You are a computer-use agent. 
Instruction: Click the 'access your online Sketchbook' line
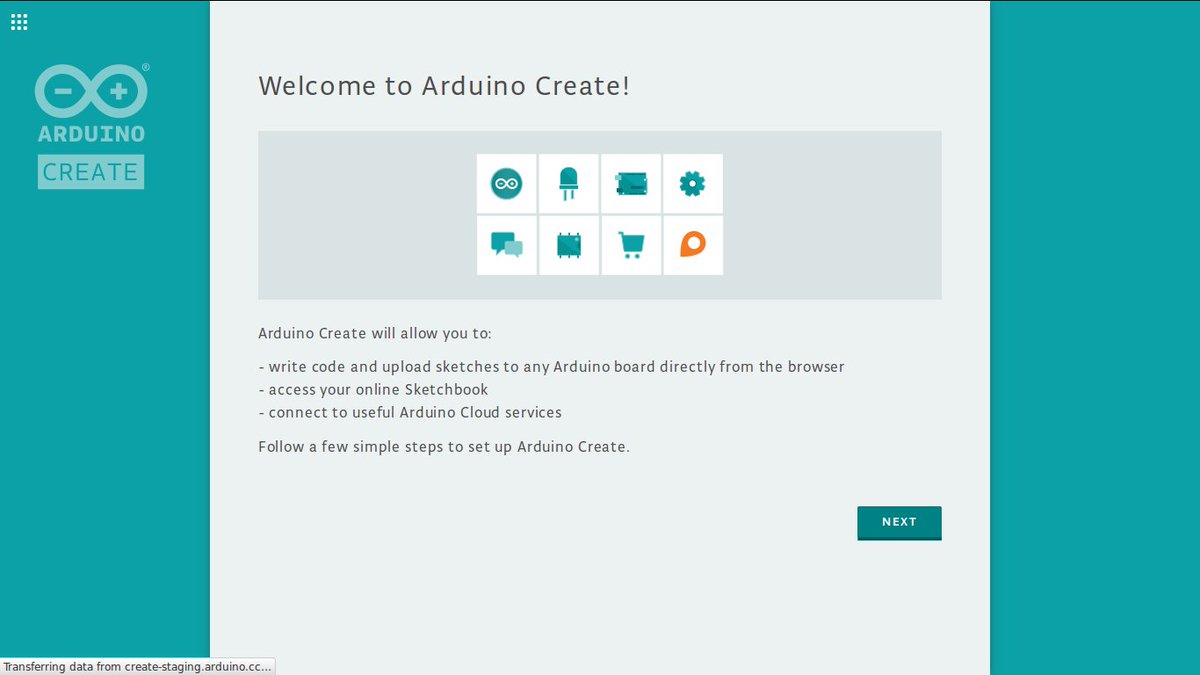373,390
